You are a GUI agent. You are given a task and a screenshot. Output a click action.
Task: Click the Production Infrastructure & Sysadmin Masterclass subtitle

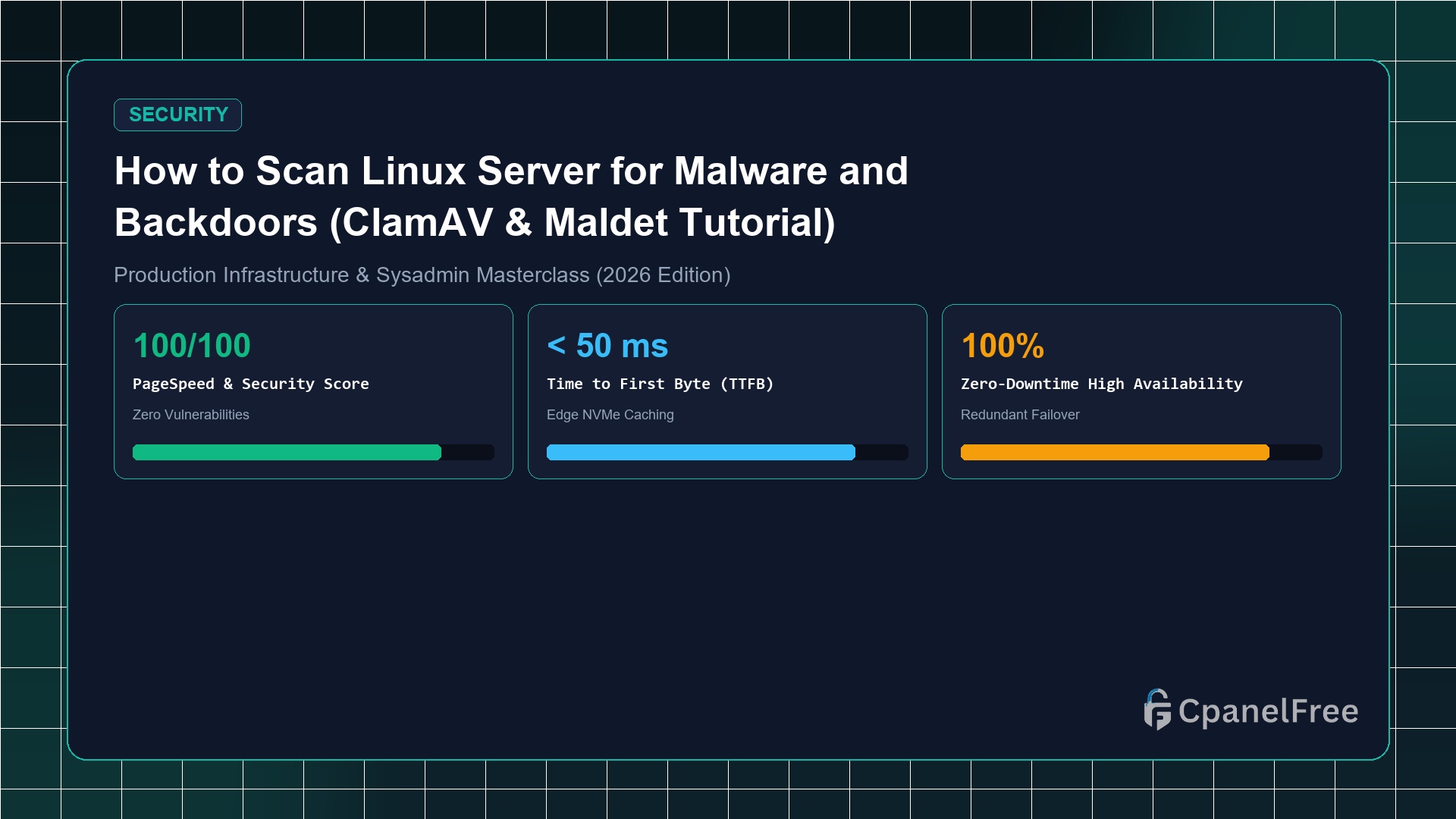coord(422,275)
